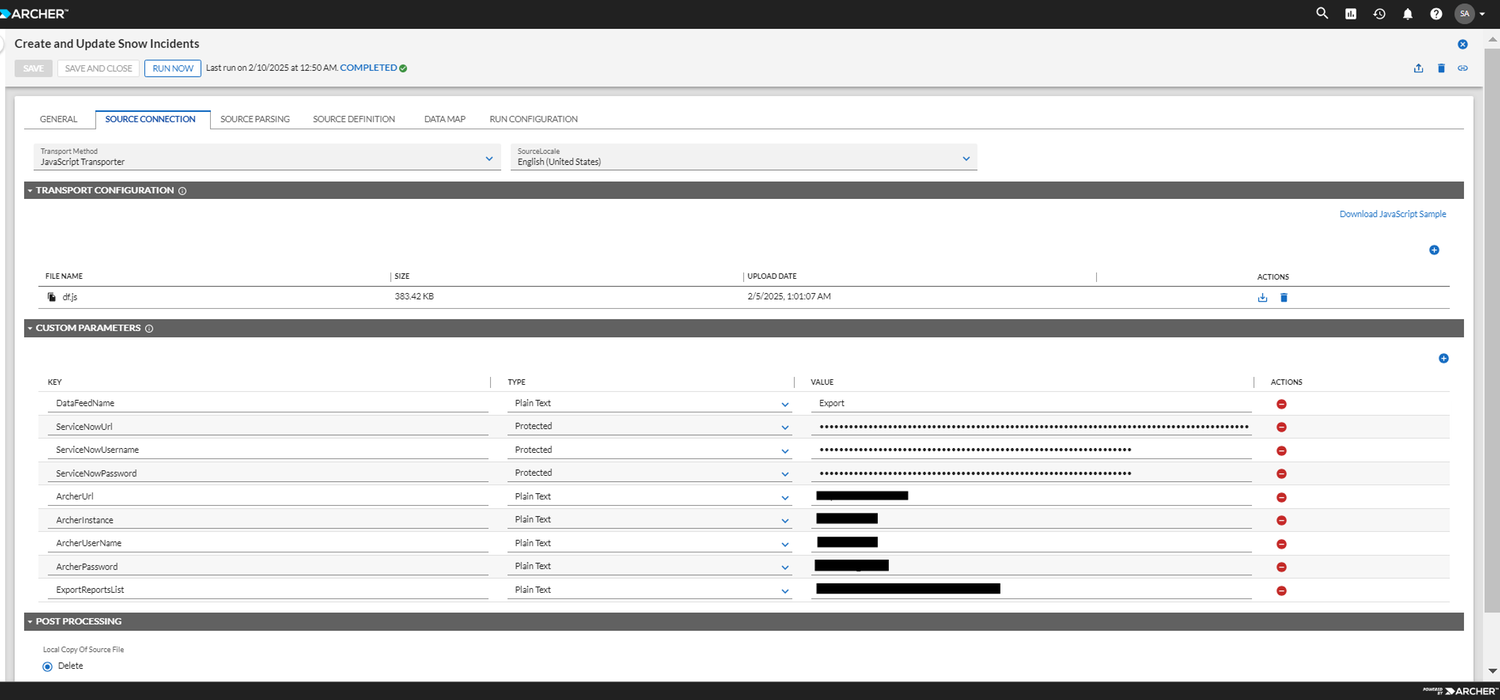Switch to the General tab
Screen dimensions: 1500x700
pyautogui.click(x=58, y=119)
